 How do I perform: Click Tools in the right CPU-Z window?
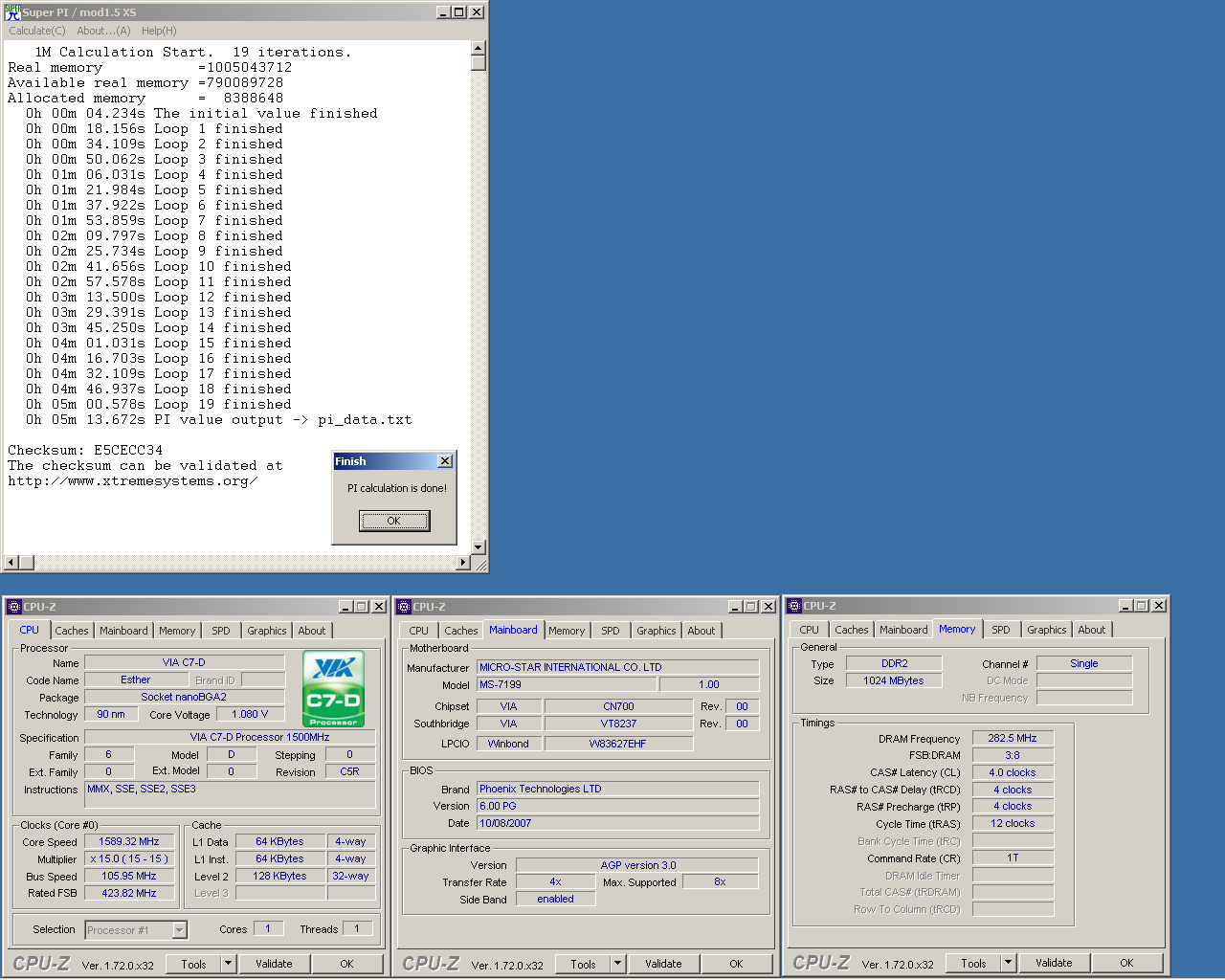(x=974, y=963)
